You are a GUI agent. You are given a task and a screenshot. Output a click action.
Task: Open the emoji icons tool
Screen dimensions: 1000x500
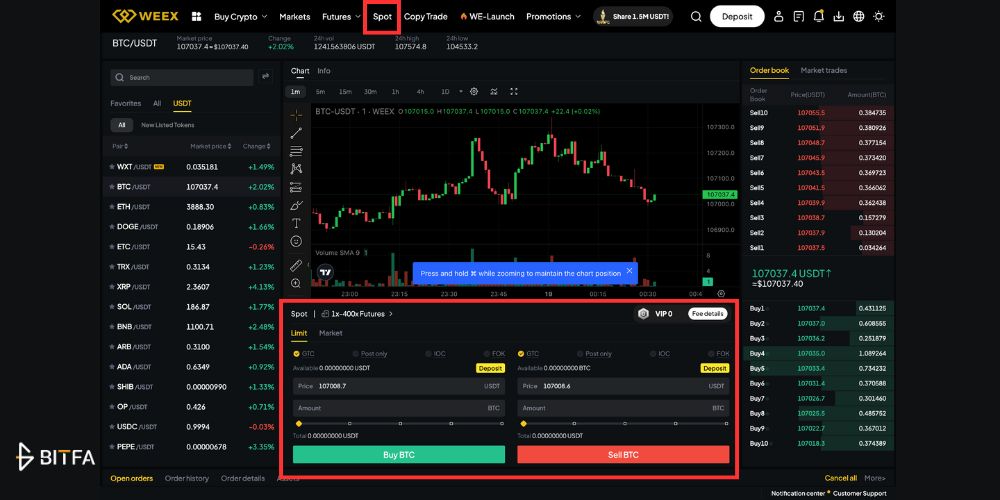pos(296,241)
